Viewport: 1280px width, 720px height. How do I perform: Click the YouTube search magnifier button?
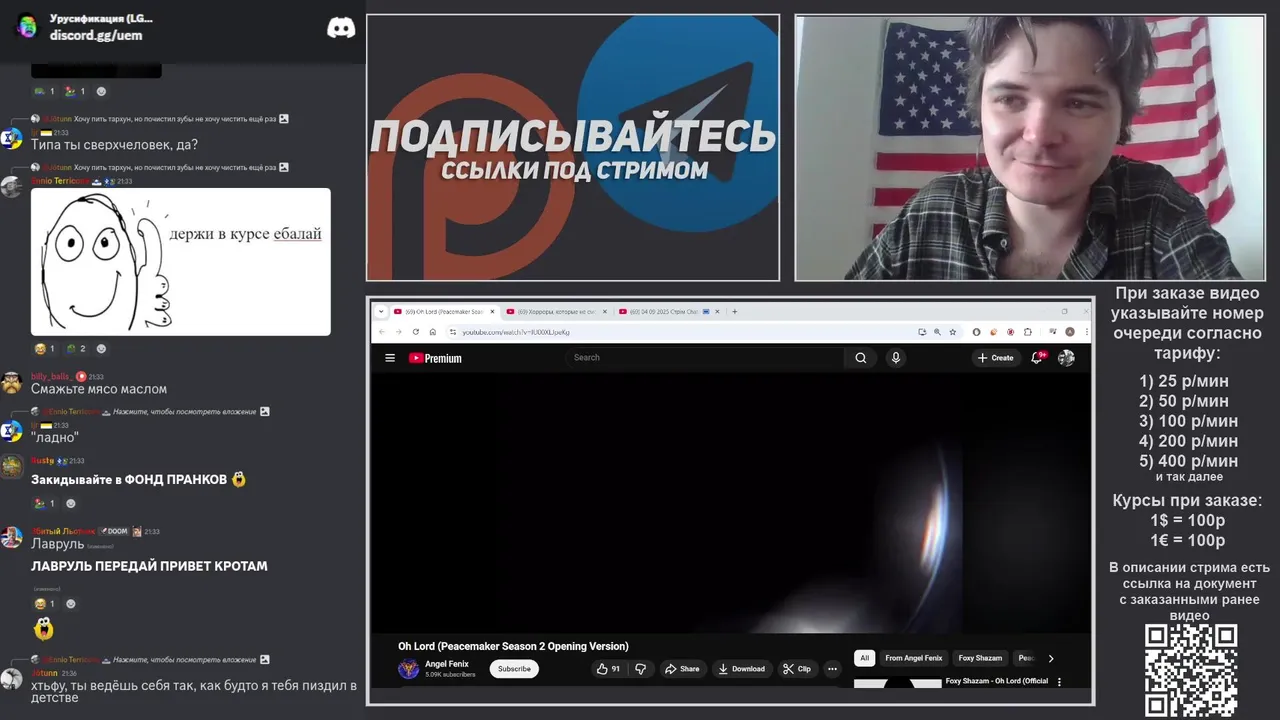860,358
